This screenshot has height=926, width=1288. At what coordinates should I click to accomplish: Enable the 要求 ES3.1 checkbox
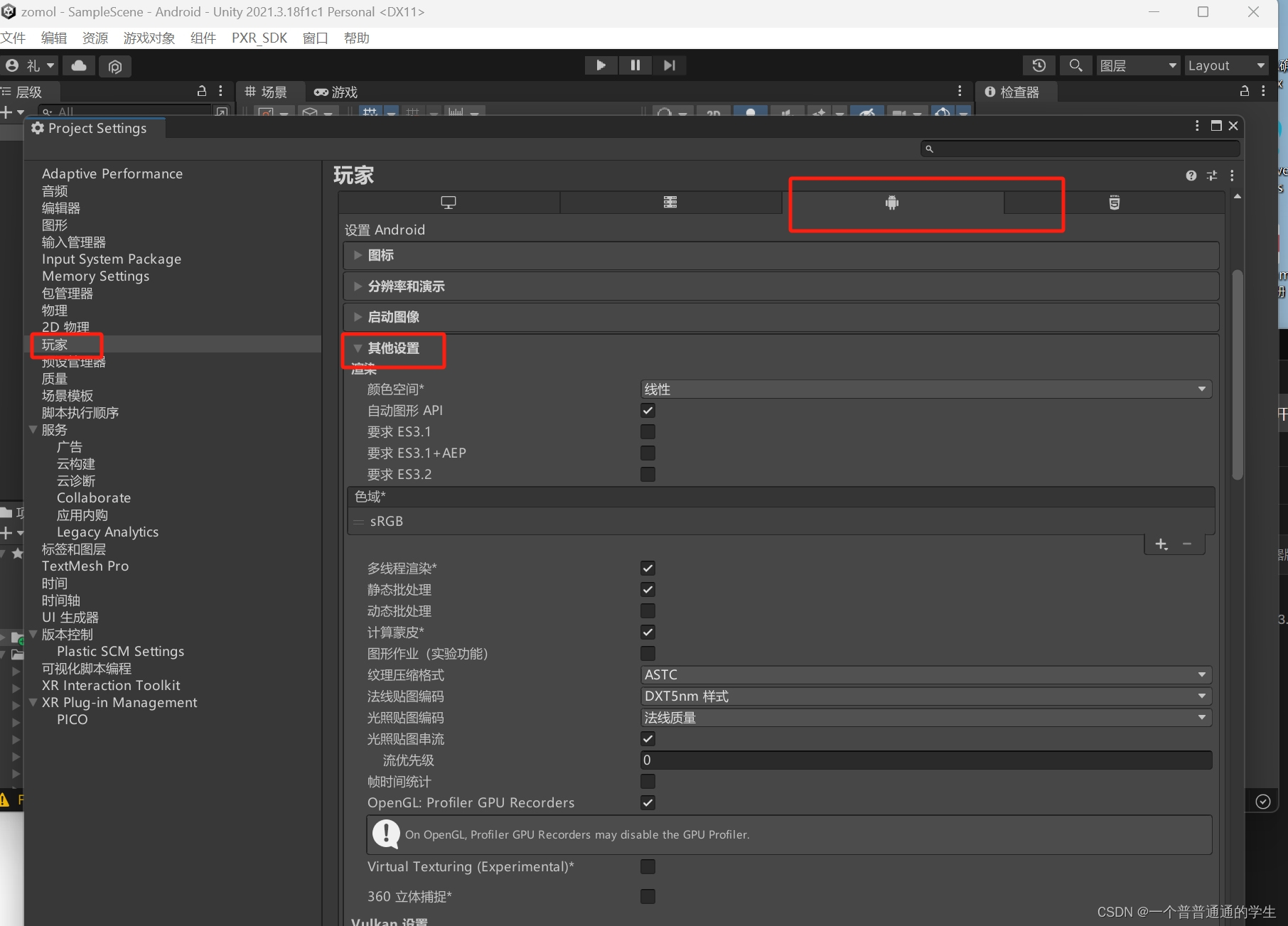pyautogui.click(x=648, y=432)
